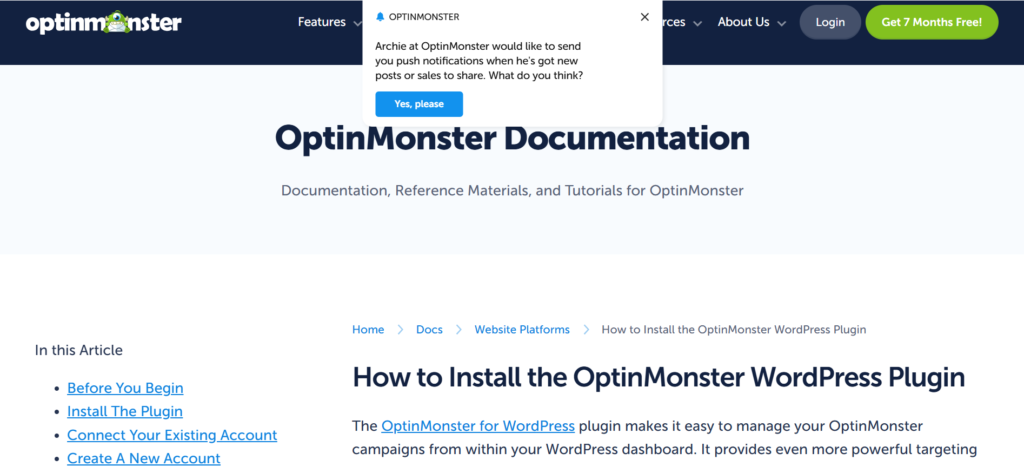Click Get 7 Months Free! button
1024x466 pixels.
pyautogui.click(x=931, y=22)
